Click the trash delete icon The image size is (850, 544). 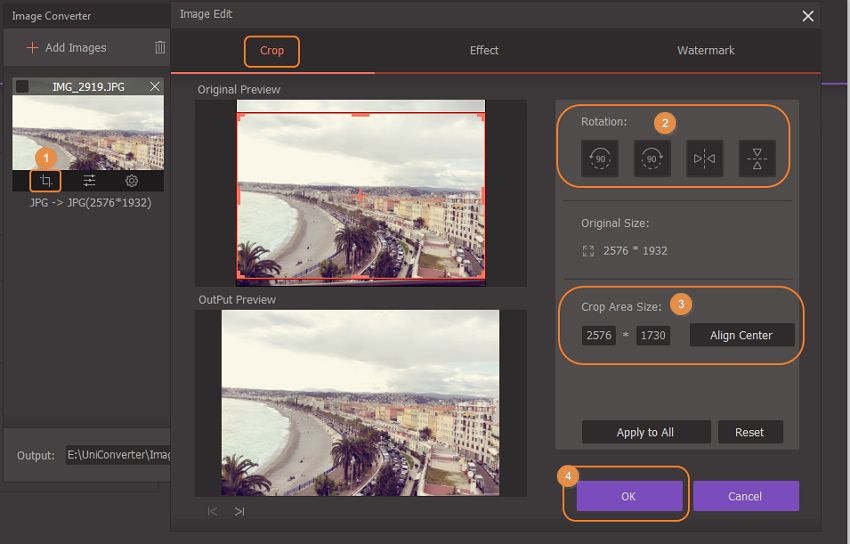pos(160,47)
